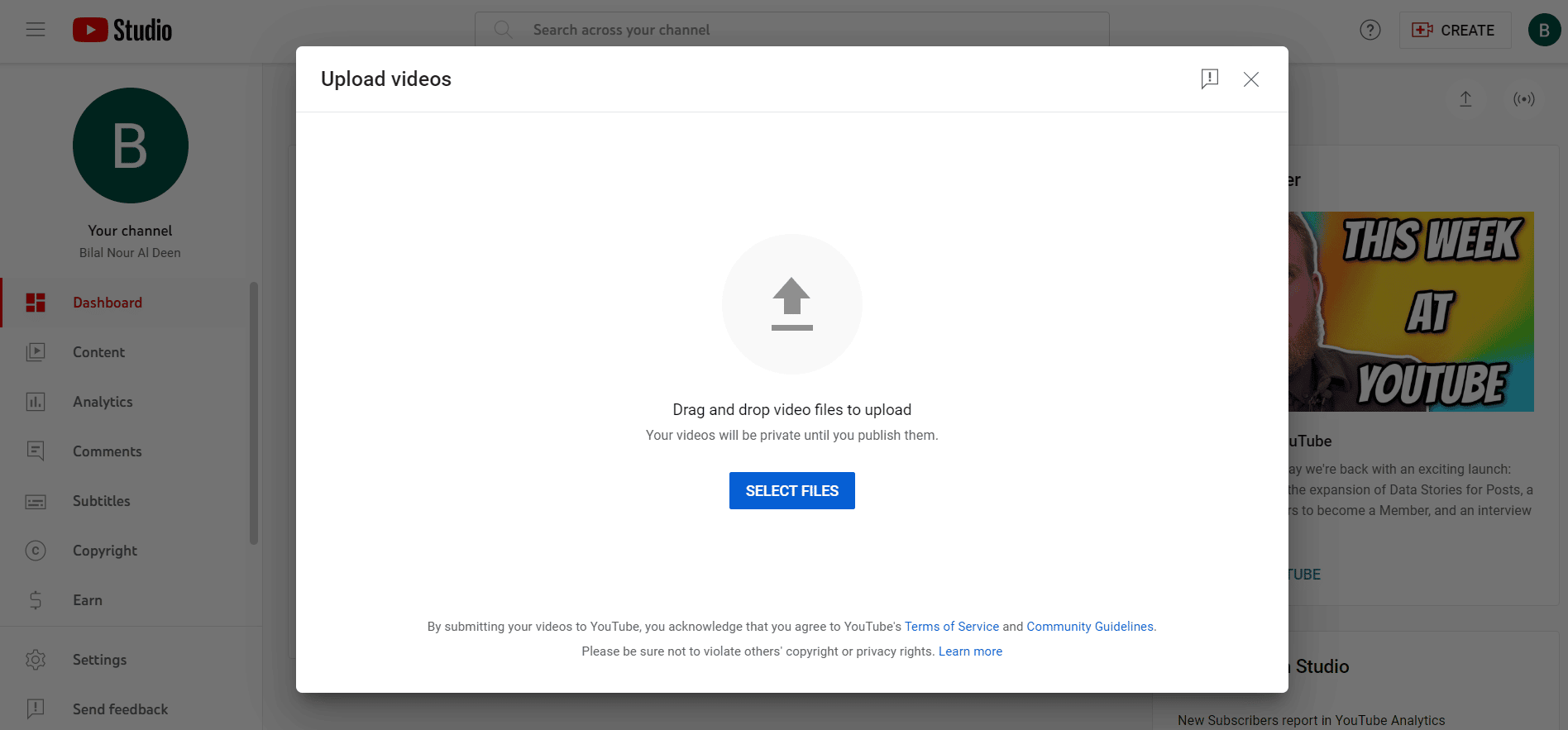Open This Week at YouTube thumbnail
Screen dimensions: 1568x730
(1411, 312)
